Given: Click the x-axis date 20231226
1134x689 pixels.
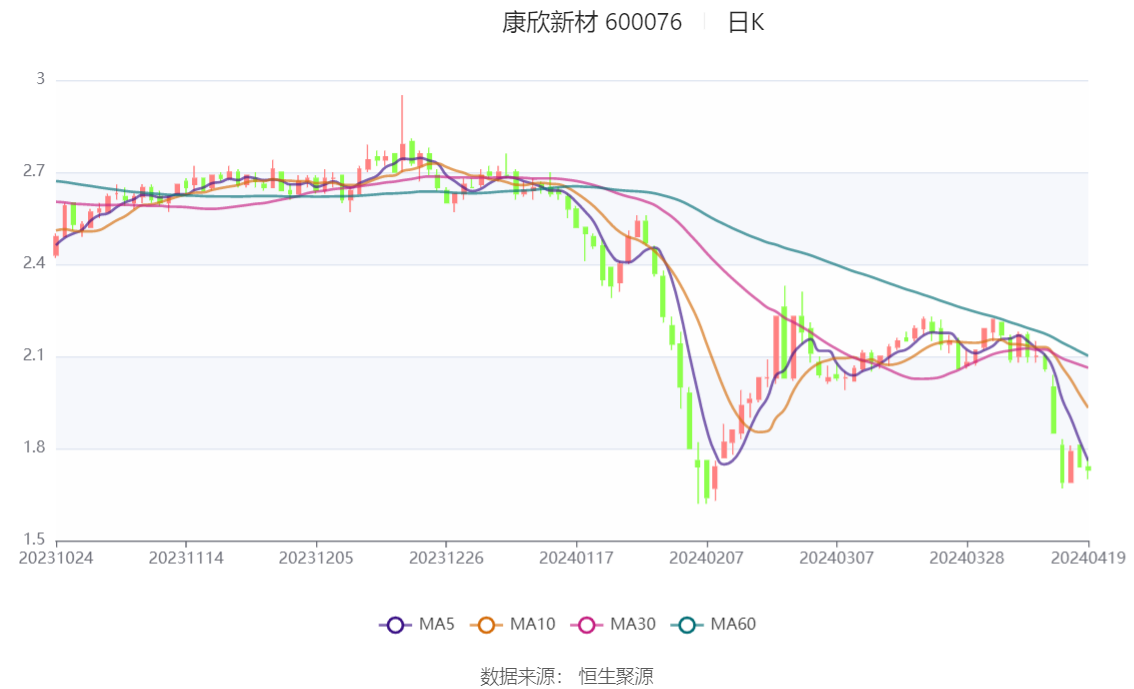Looking at the screenshot, I should [446, 558].
